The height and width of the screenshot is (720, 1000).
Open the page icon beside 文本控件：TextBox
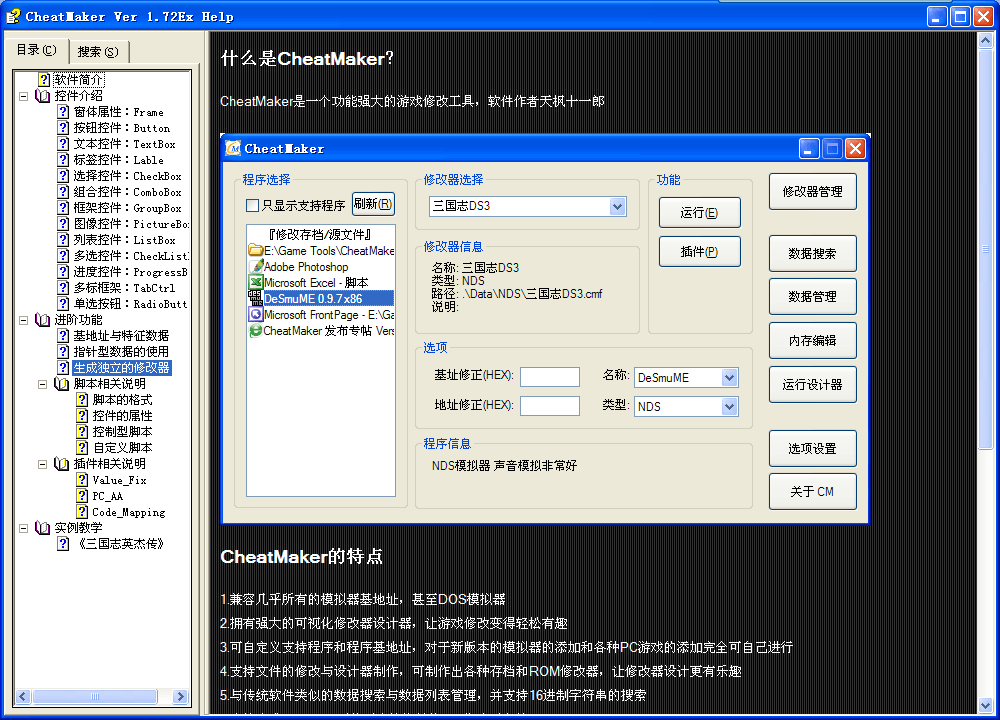(x=63, y=143)
